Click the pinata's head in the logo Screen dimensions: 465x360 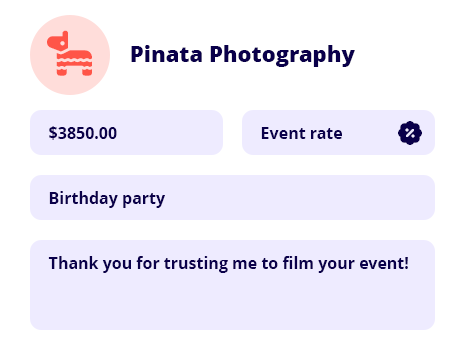tap(58, 41)
